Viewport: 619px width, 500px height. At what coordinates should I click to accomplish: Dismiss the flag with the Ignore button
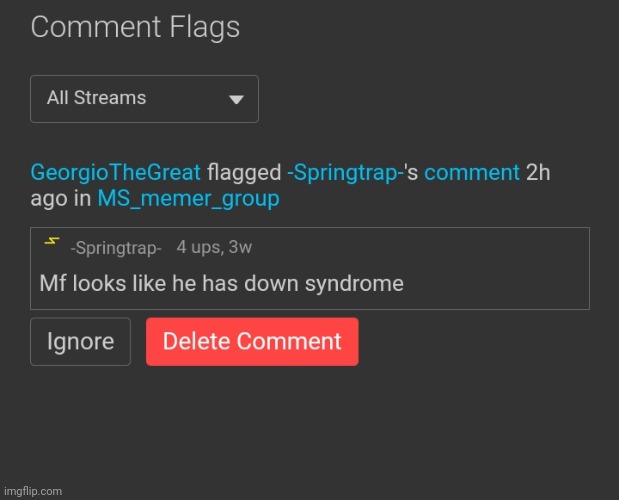click(81, 341)
